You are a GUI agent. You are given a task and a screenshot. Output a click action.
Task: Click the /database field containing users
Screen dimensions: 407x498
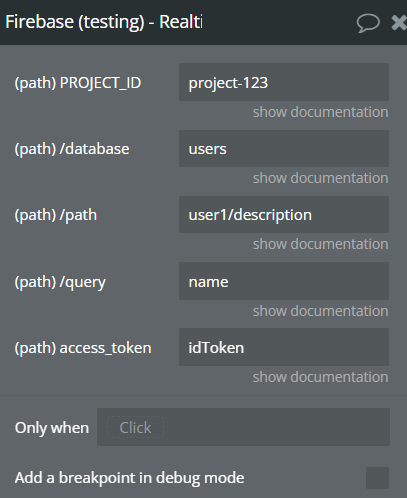click(x=284, y=148)
